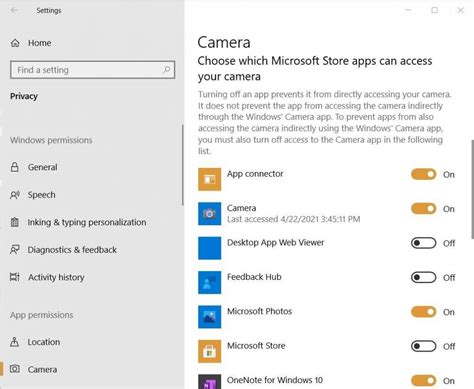The width and height of the screenshot is (474, 389).
Task: Click the Microsoft Photos app icon
Action: coord(209,317)
